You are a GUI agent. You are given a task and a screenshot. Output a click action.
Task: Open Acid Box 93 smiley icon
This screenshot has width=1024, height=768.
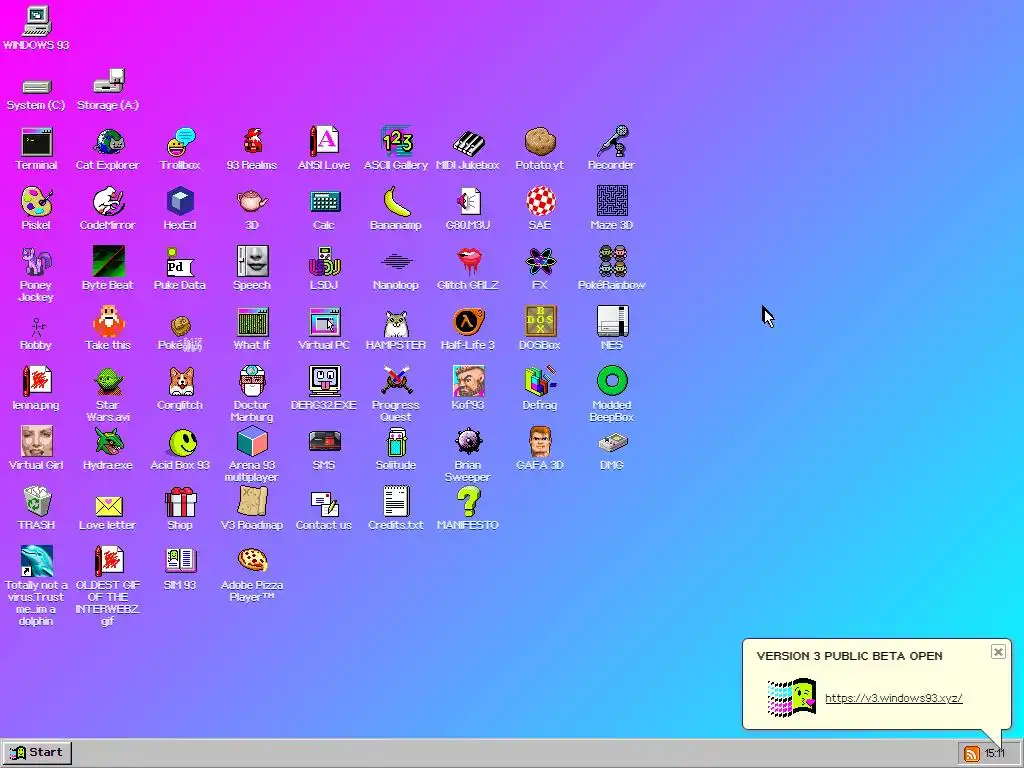182,442
